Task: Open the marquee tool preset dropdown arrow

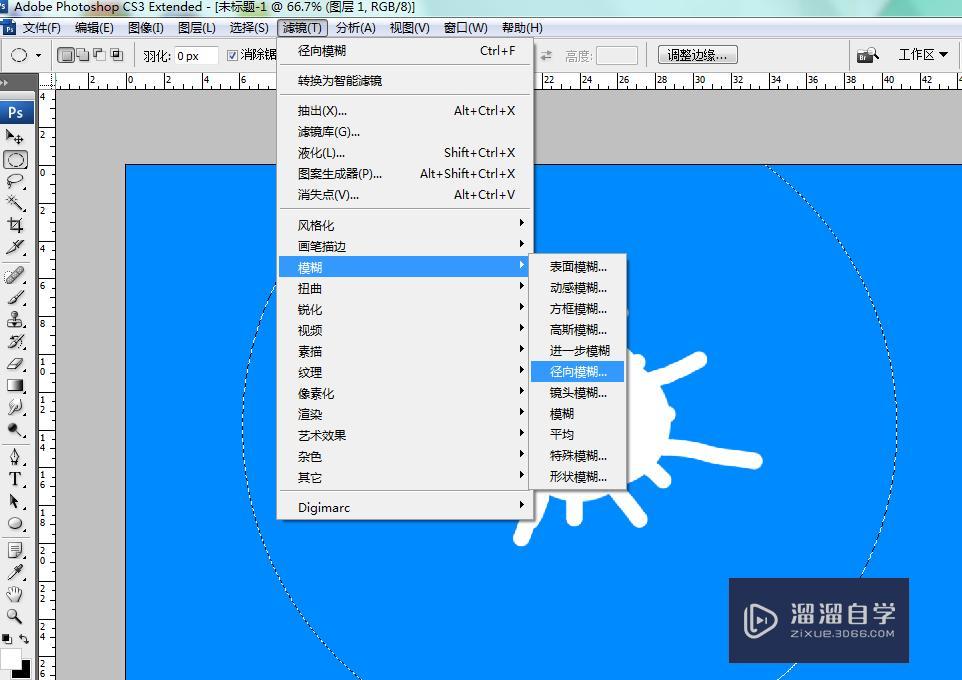Action: (38, 56)
